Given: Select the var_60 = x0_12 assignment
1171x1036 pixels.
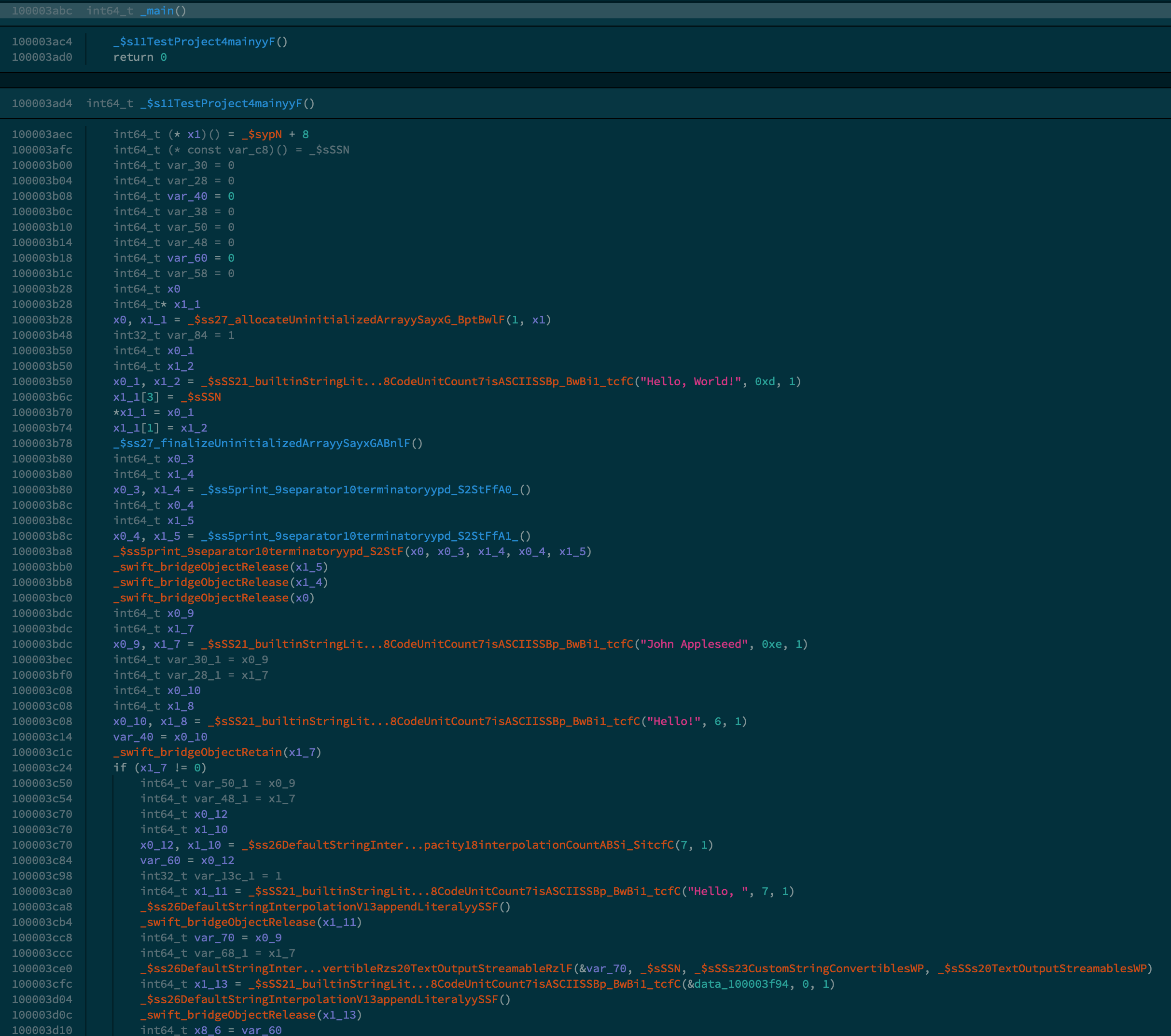Looking at the screenshot, I should click(187, 862).
